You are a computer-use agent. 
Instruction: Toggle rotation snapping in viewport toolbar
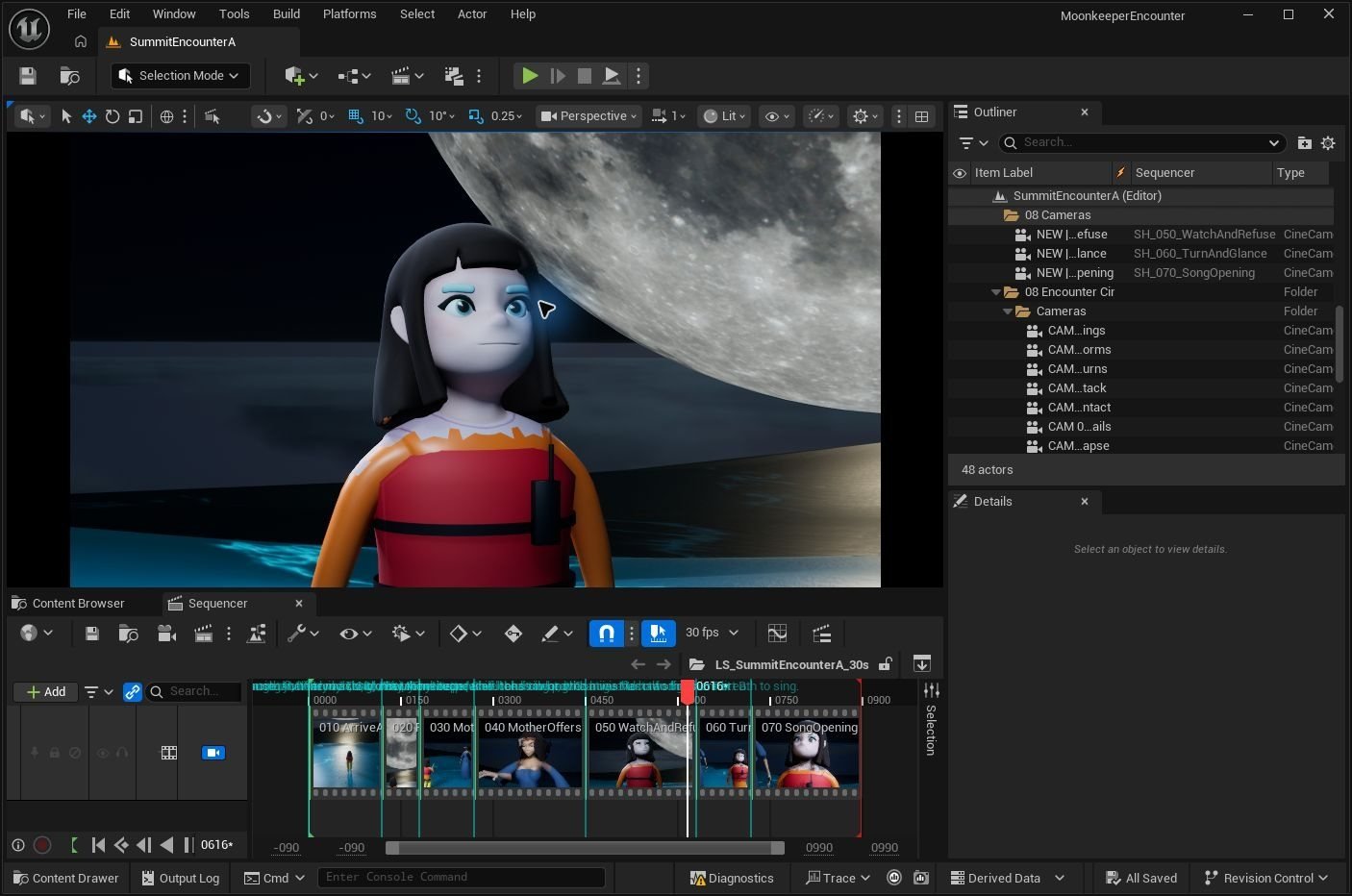coord(413,116)
